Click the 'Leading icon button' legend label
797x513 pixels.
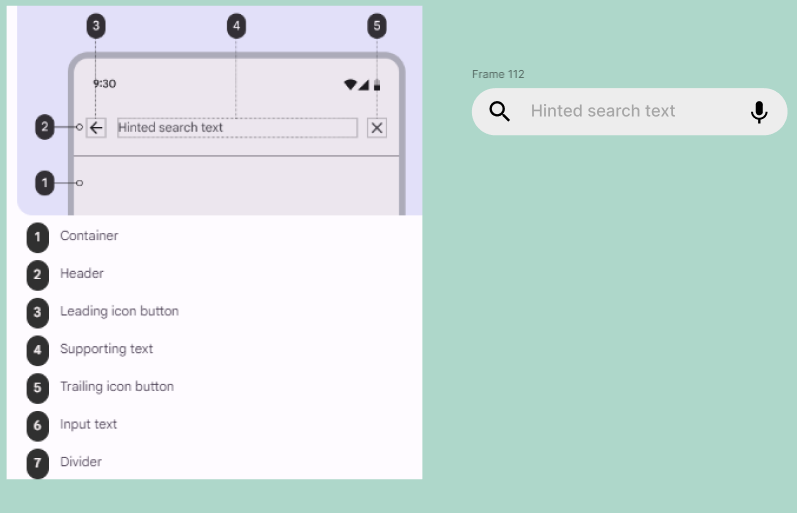[x=119, y=311]
